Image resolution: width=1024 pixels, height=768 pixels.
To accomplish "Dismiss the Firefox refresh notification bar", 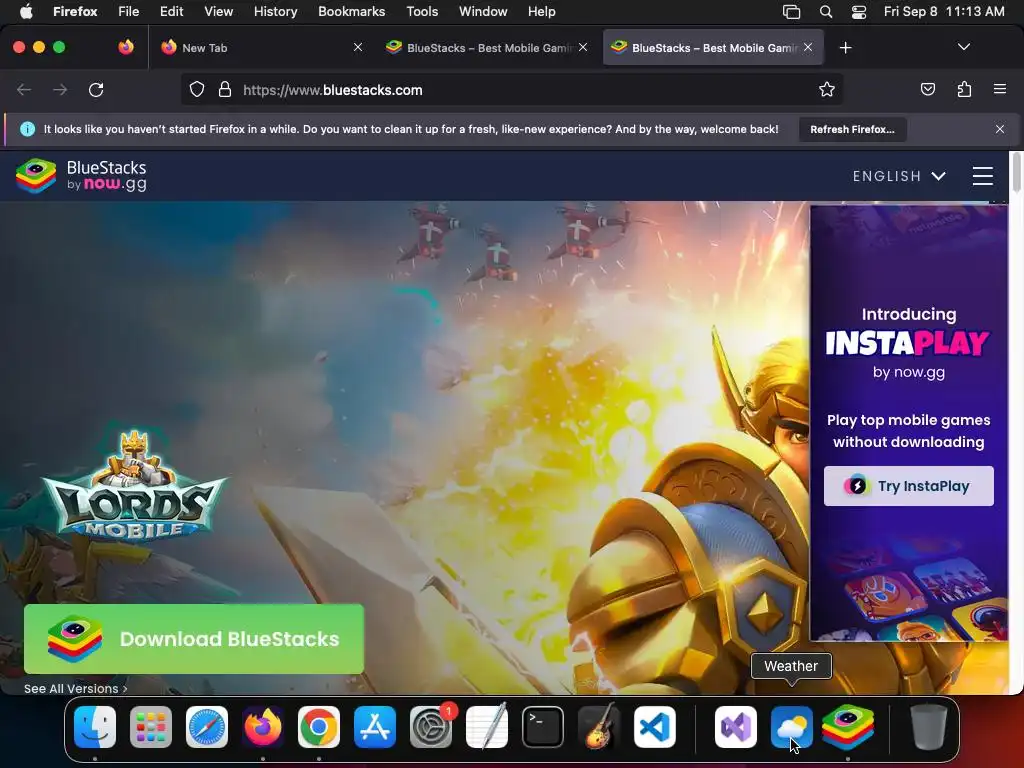I will pos(1000,129).
